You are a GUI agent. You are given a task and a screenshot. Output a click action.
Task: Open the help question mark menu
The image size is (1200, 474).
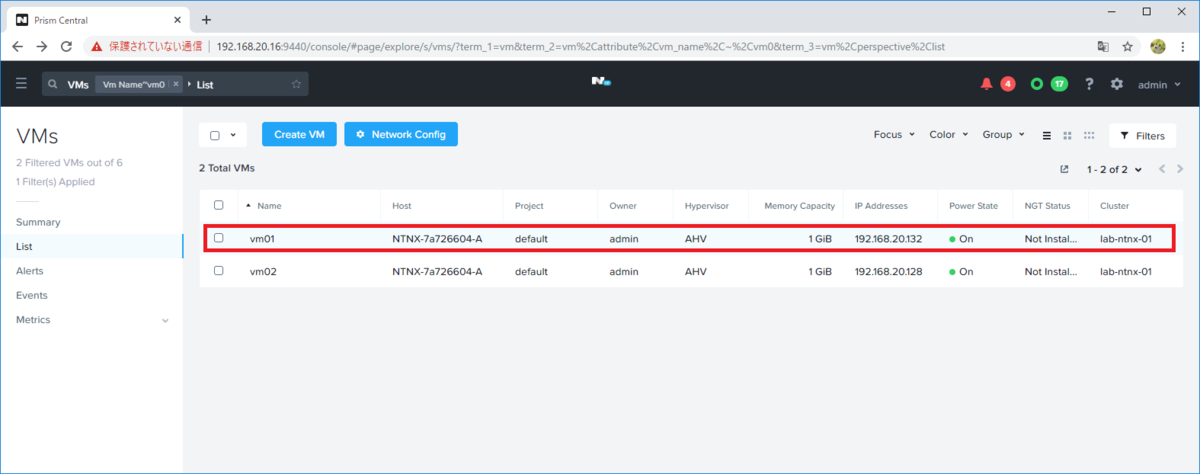(x=1089, y=84)
